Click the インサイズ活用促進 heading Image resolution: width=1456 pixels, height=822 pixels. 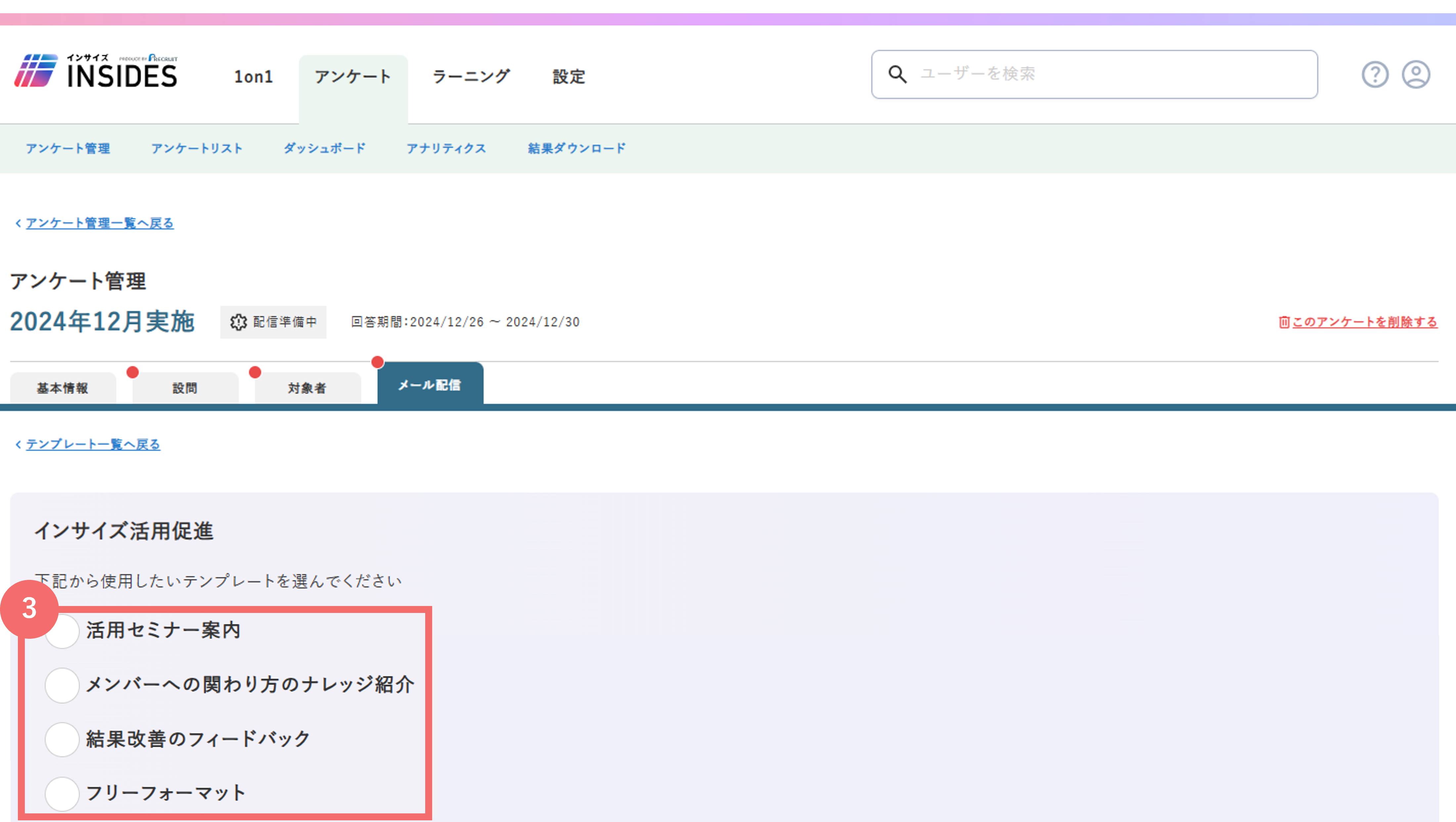click(124, 531)
